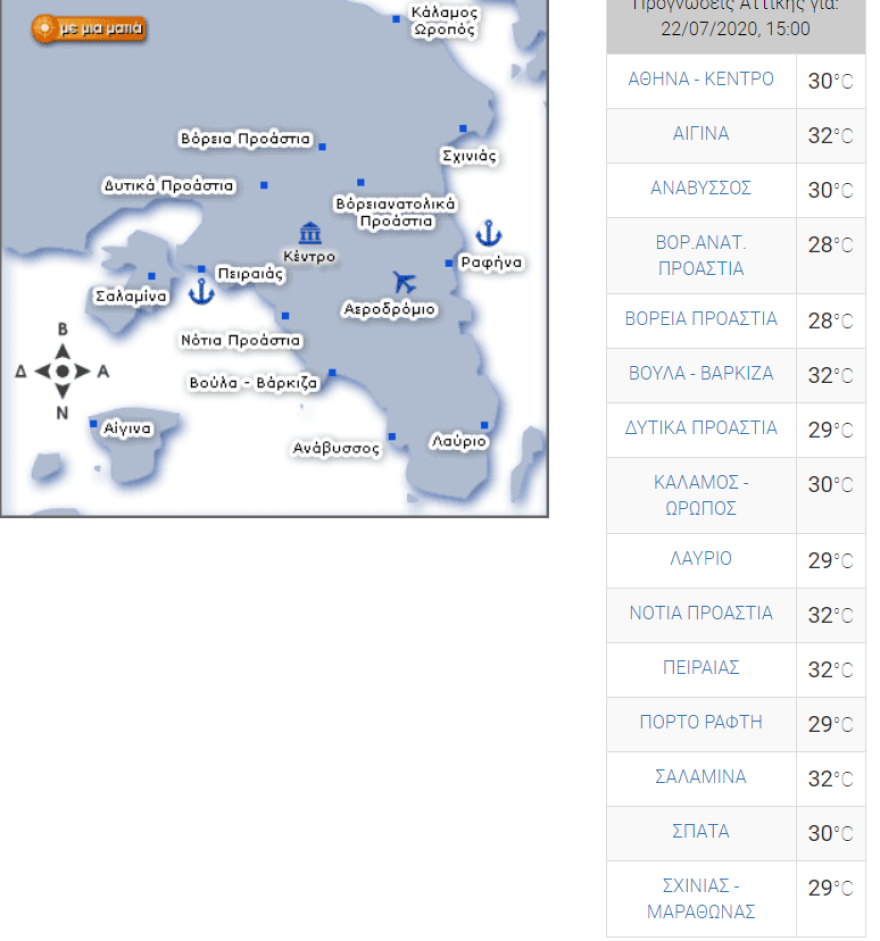
Task: Click the Κάλαμος Ωρωπός map label
Action: 445,21
